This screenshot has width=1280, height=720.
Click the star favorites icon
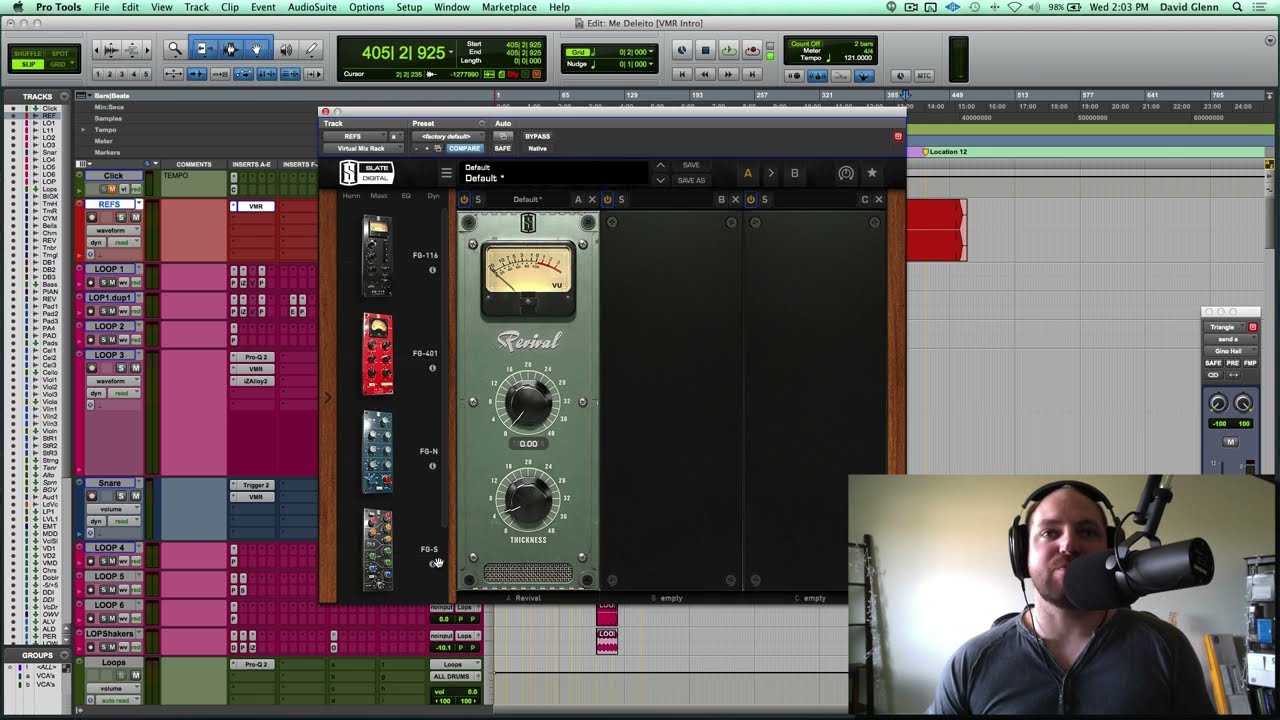pyautogui.click(x=872, y=173)
